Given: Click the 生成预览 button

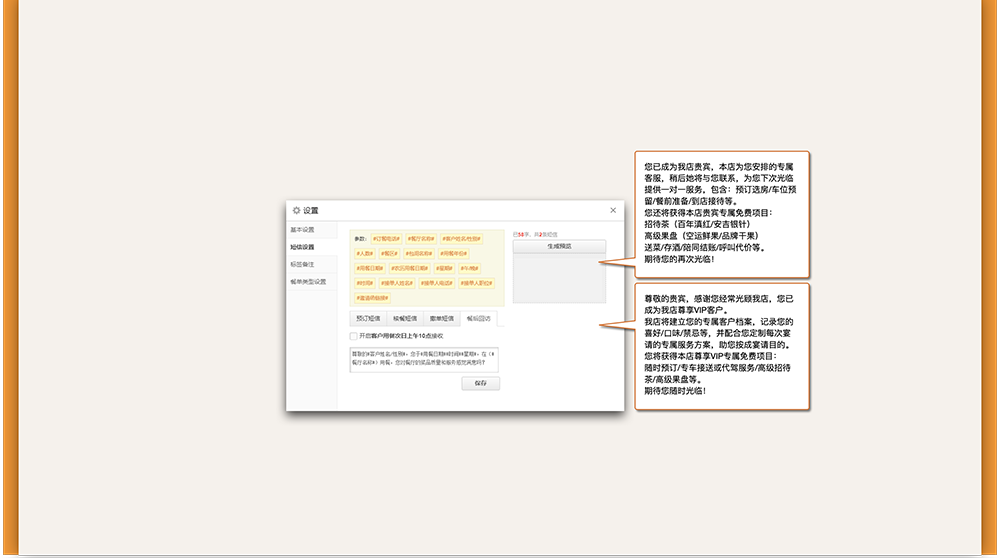Looking at the screenshot, I should [x=559, y=245].
